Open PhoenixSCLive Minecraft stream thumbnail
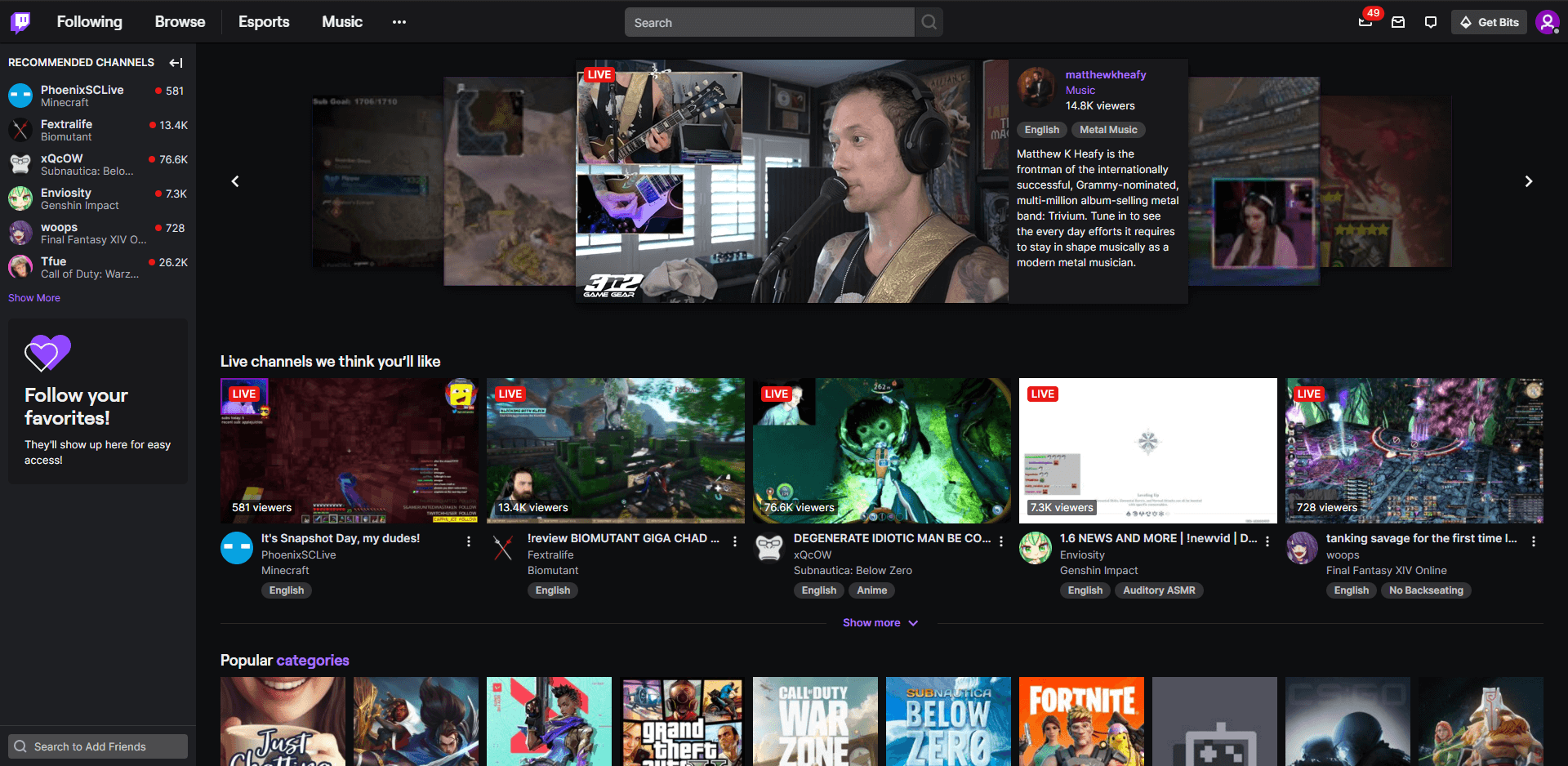This screenshot has width=1568, height=766. (x=350, y=451)
